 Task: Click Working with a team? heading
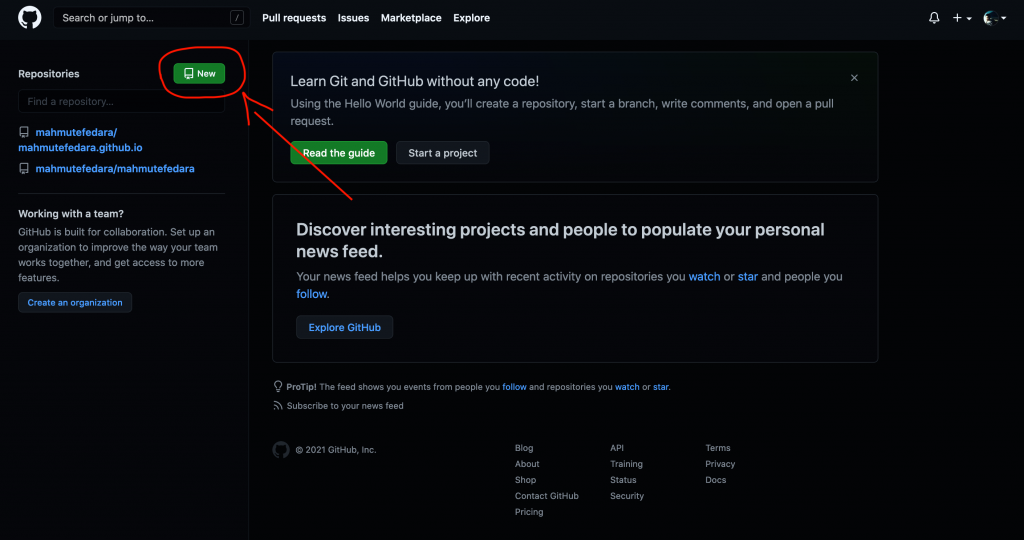tap(71, 214)
